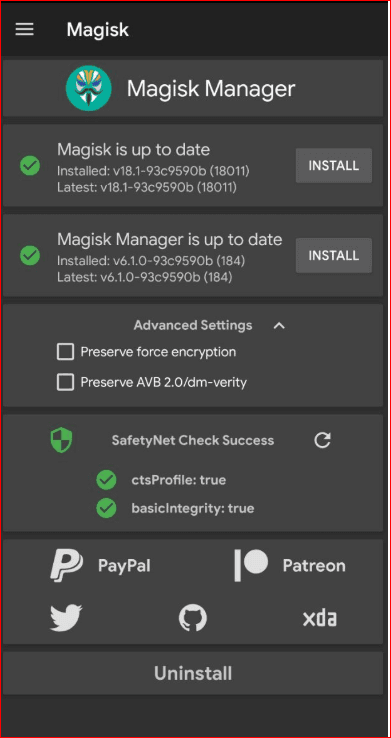Click the Advanced Settings header label
Screen dimensions: 391x738
(193, 325)
